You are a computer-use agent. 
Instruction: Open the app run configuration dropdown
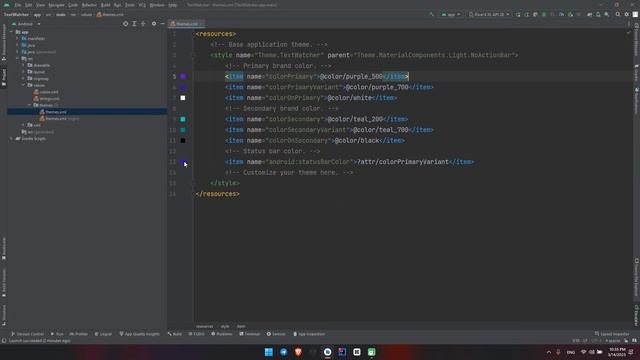pyautogui.click(x=451, y=14)
